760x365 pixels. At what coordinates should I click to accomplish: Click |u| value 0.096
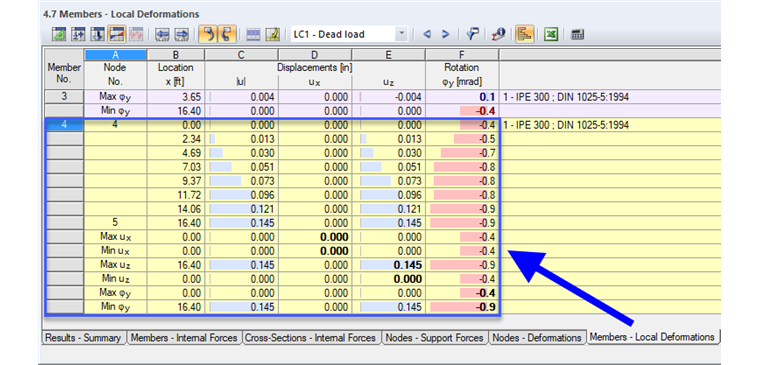[x=241, y=195]
